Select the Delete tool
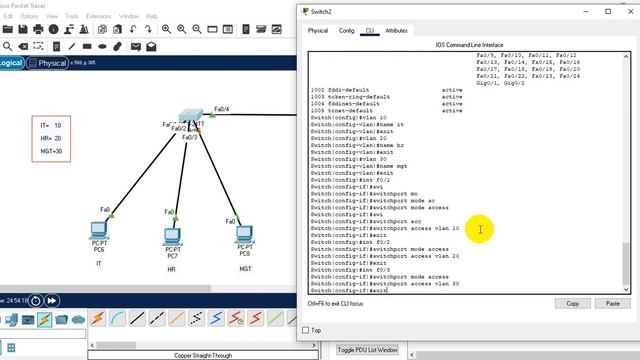 point(23,47)
